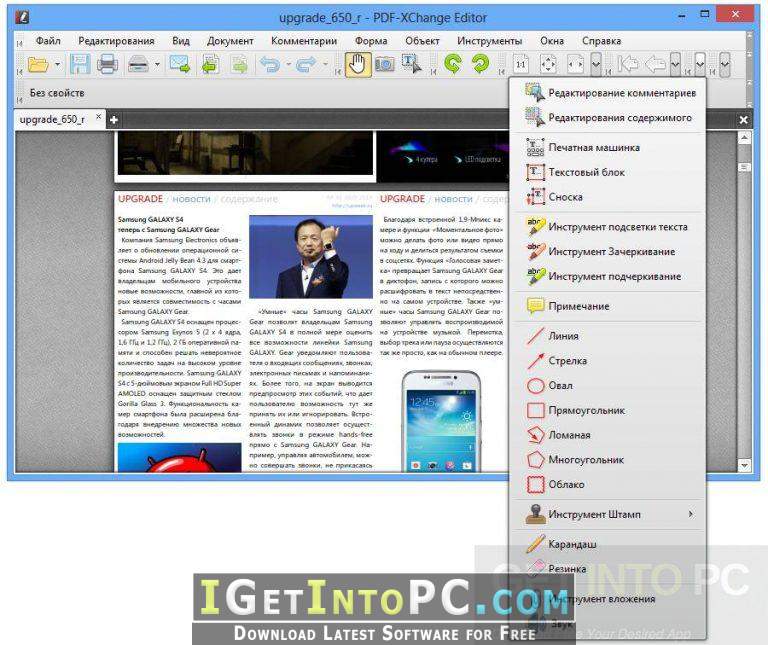
Task: Select the Карандаш pencil tool
Action: [608, 544]
